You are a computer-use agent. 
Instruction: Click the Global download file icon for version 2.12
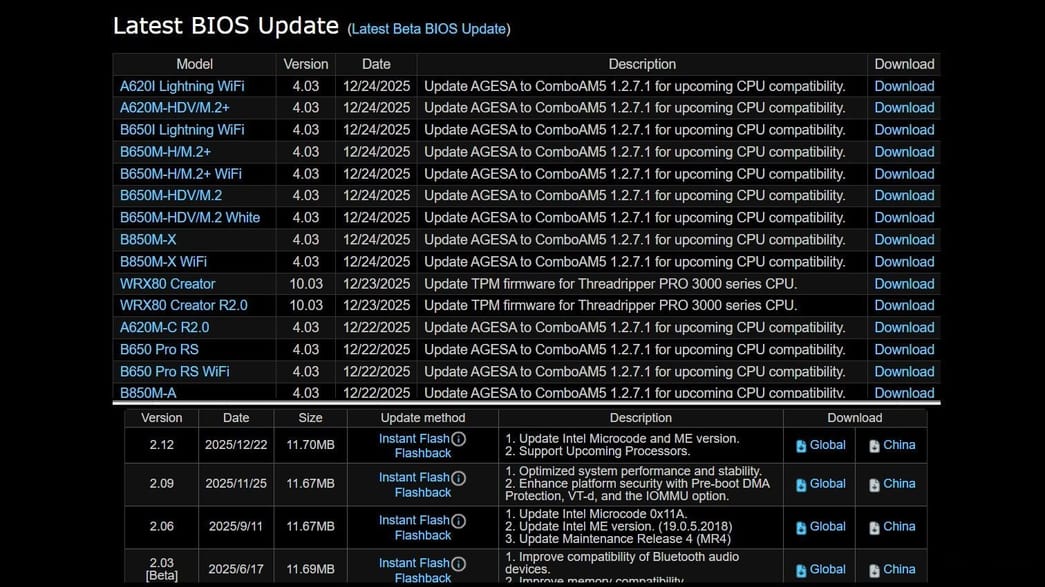pyautogui.click(x=802, y=444)
